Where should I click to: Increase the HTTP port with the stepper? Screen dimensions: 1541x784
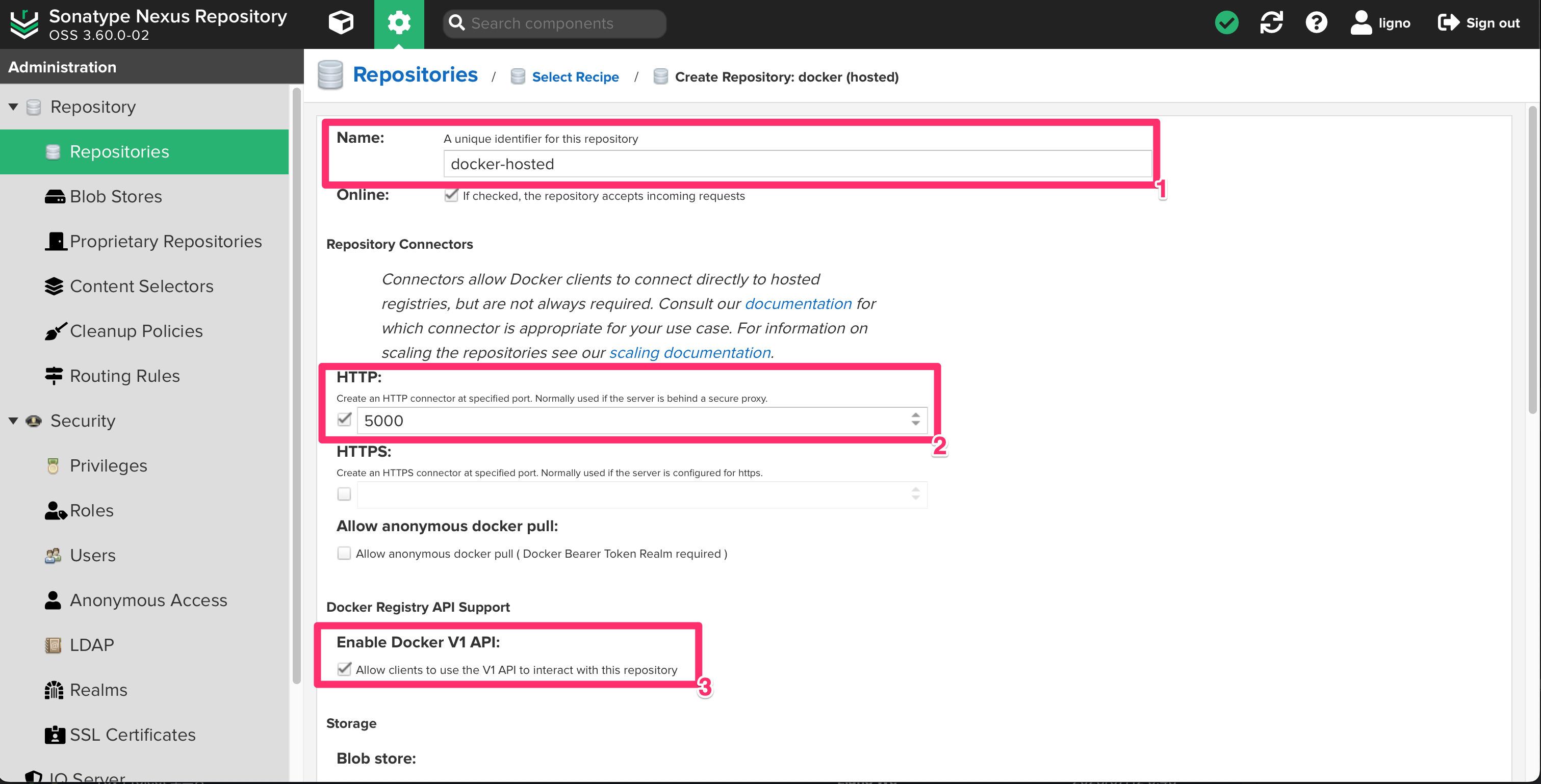pyautogui.click(x=915, y=416)
